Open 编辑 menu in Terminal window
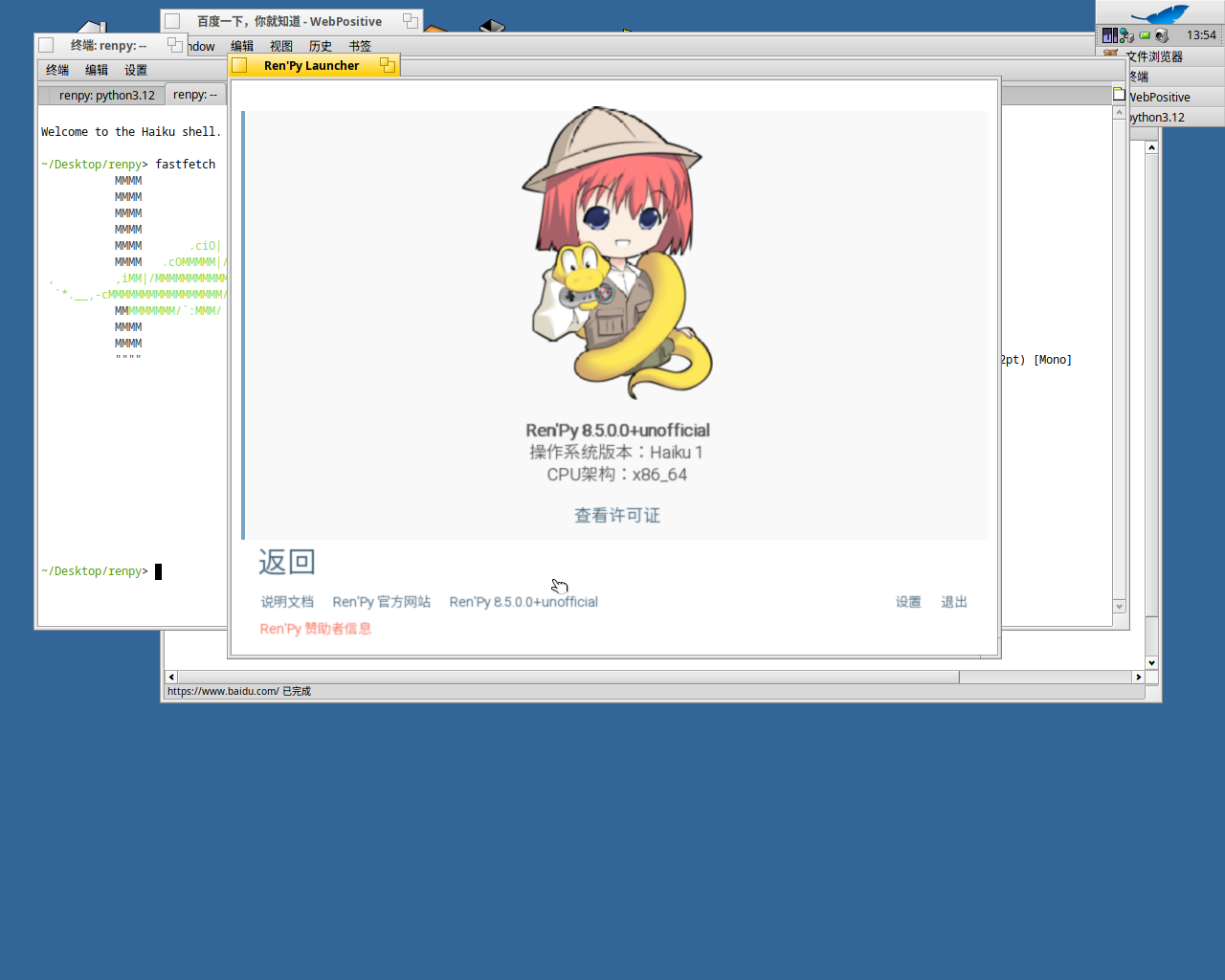 [x=97, y=70]
